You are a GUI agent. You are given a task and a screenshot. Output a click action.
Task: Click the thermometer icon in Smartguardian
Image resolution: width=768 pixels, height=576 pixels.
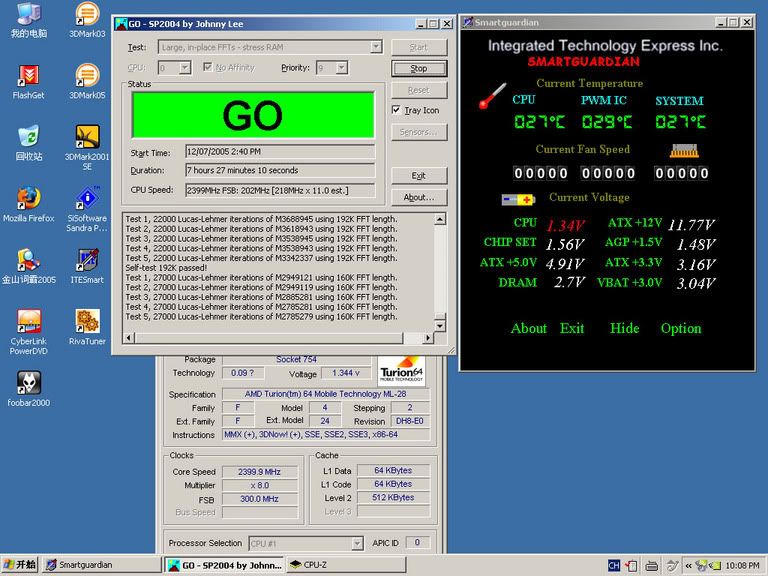[492, 96]
